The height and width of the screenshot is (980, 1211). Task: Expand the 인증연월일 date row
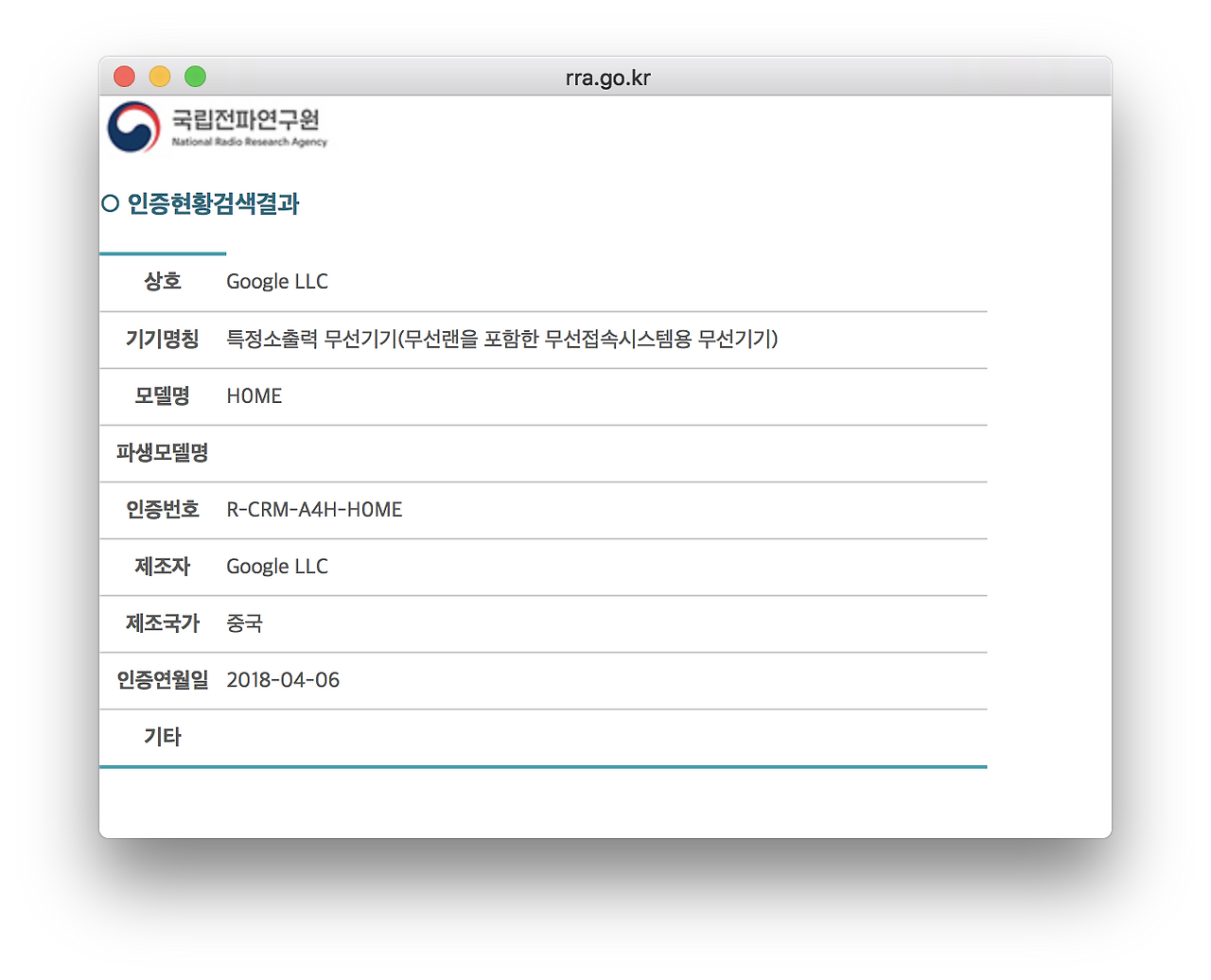coord(161,679)
